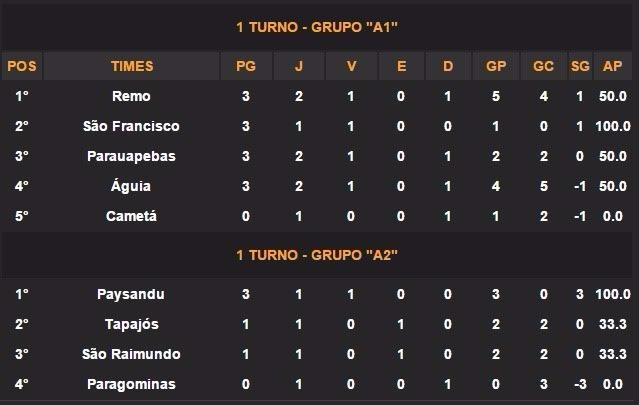Select Cametá in group A1
Screen dimensions: 639x405
(x=132, y=216)
